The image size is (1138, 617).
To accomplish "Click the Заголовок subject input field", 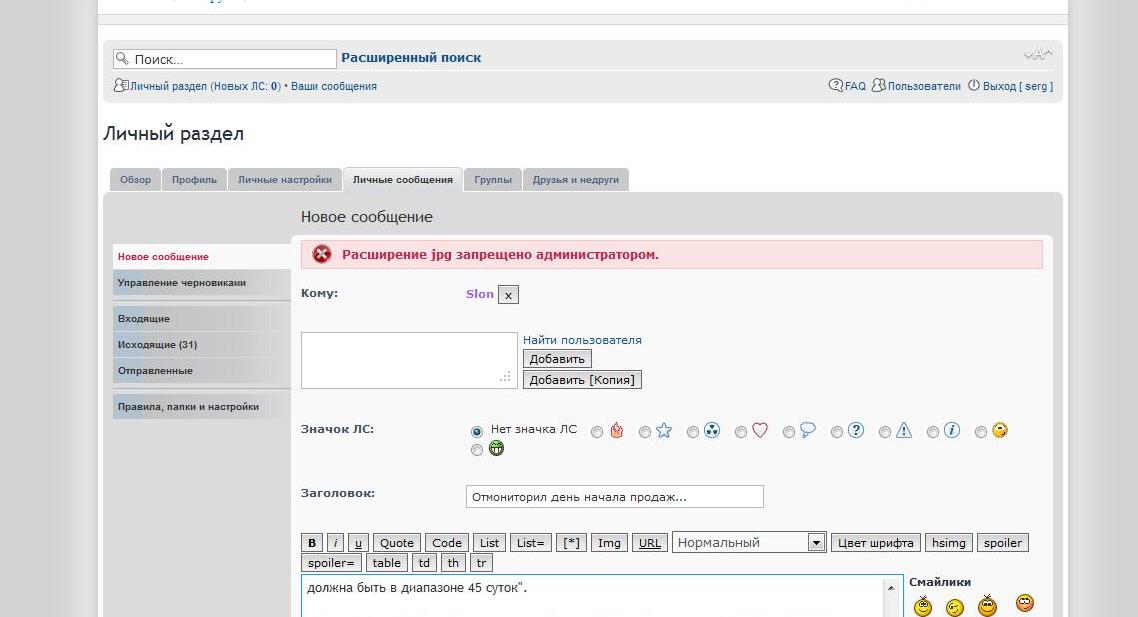I will click(614, 497).
